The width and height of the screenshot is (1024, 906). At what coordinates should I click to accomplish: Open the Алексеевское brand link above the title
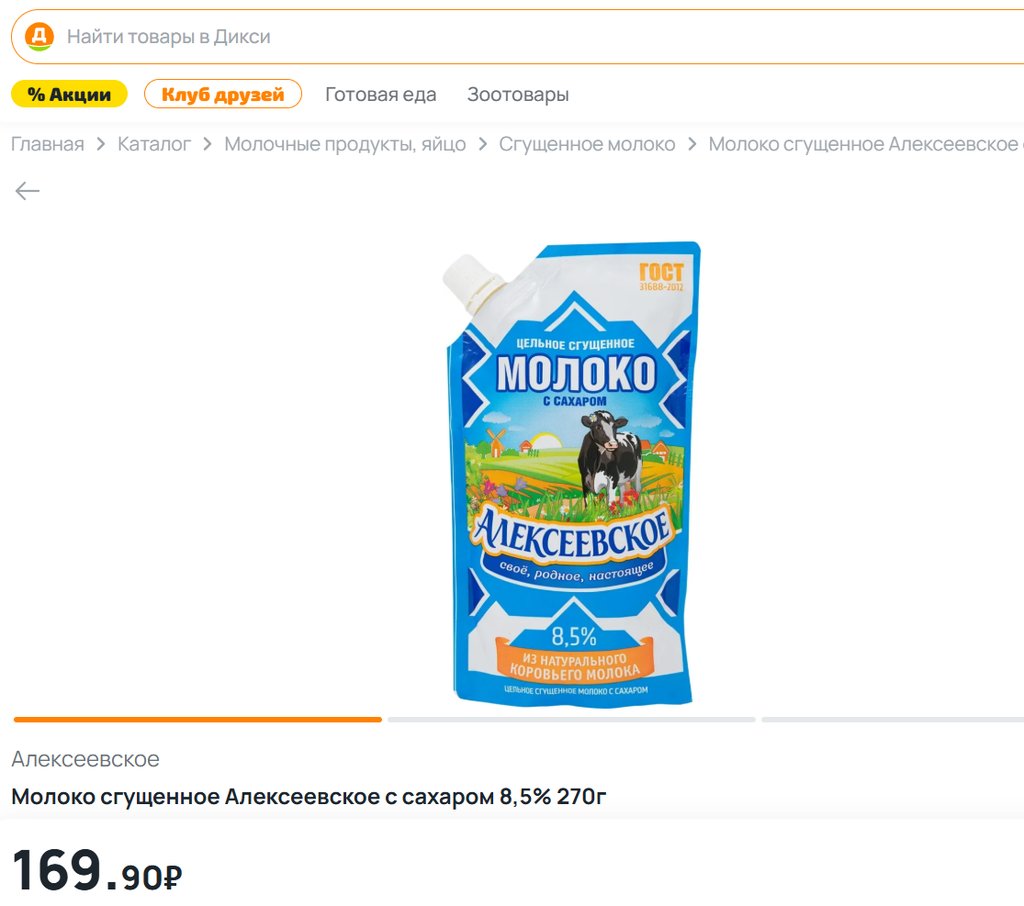[x=85, y=759]
